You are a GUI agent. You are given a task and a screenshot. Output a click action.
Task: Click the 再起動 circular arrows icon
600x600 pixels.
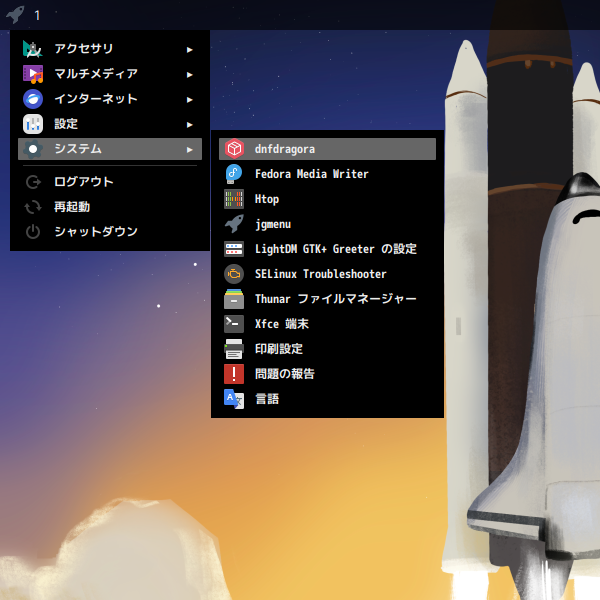tap(33, 207)
